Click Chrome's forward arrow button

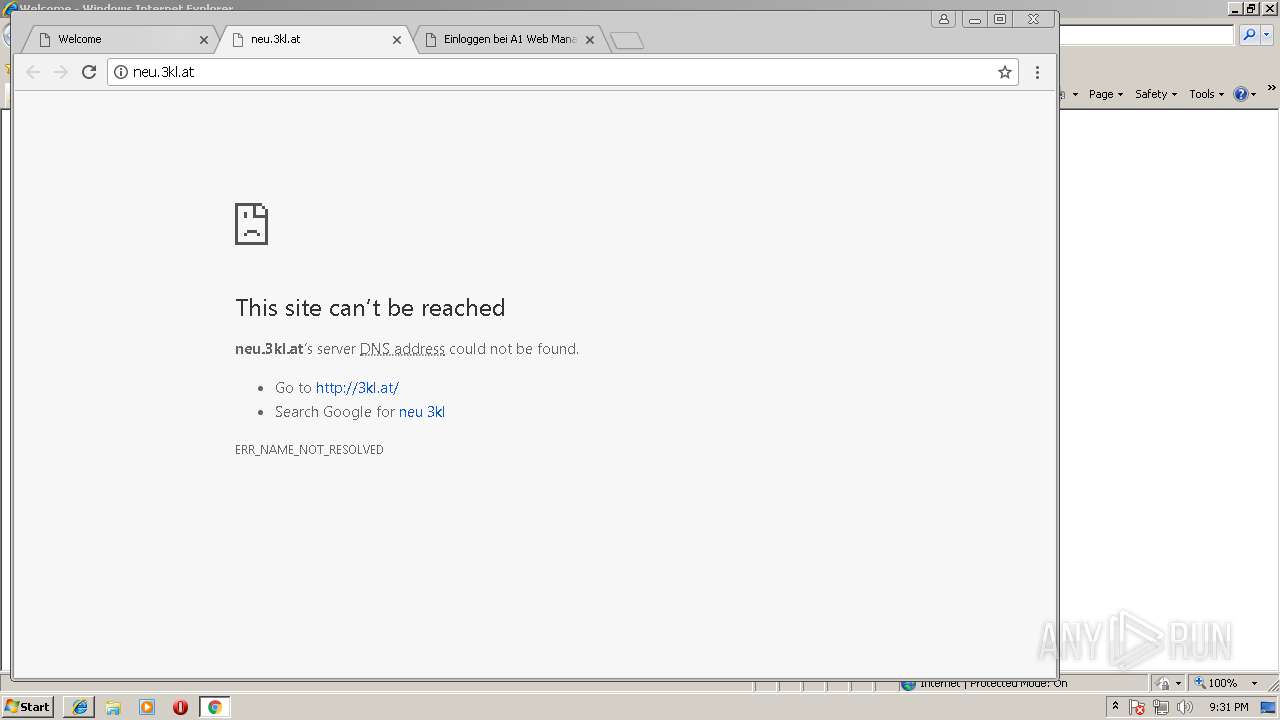[x=61, y=72]
